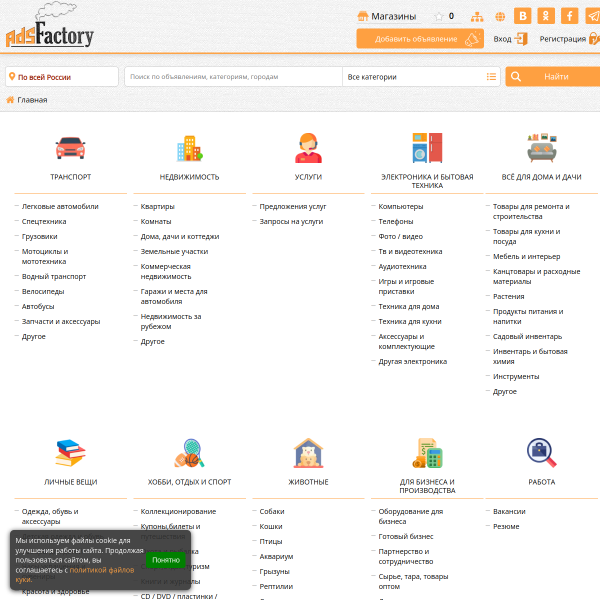Open Запросы на услуги link
This screenshot has width=600, height=600.
click(291, 221)
